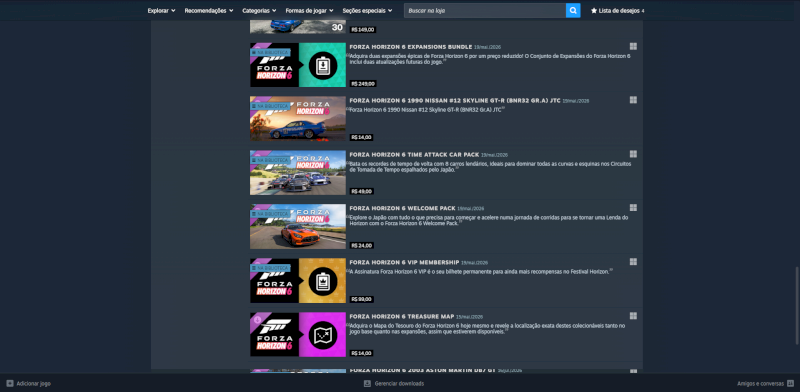Click the Treasure Map R$ 14,00 price

click(362, 353)
